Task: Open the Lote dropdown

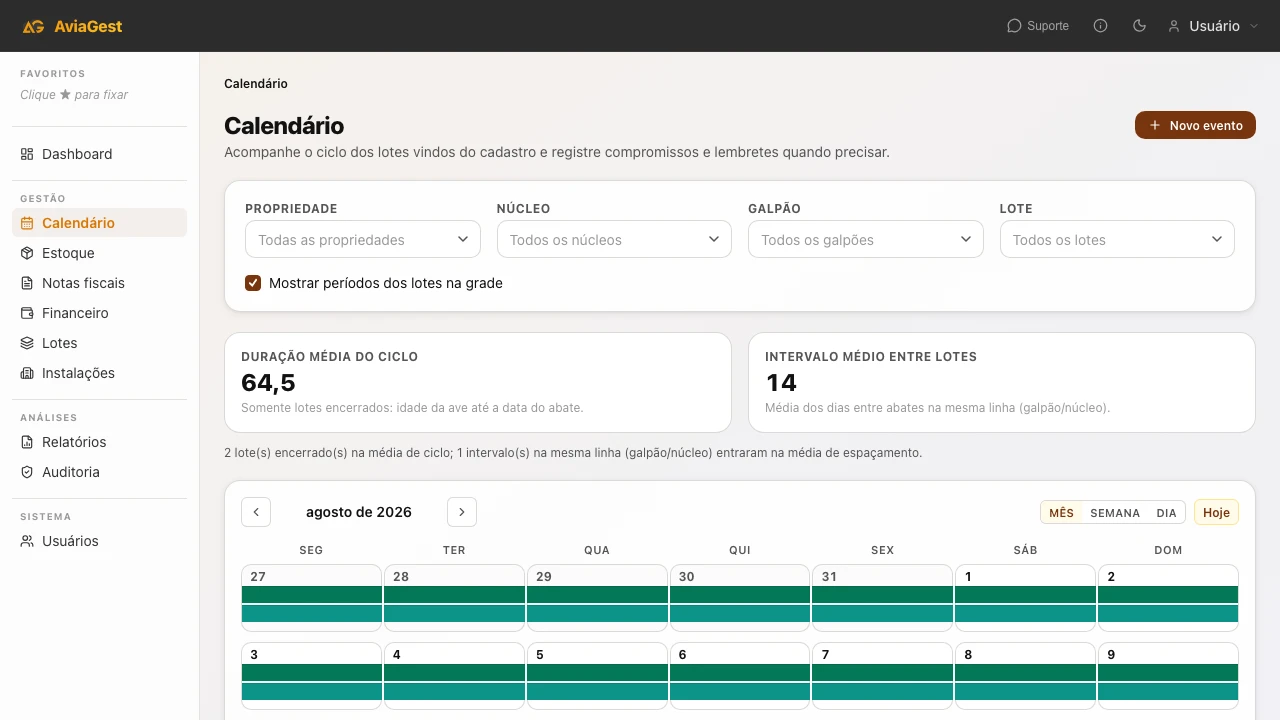Action: point(1117,240)
